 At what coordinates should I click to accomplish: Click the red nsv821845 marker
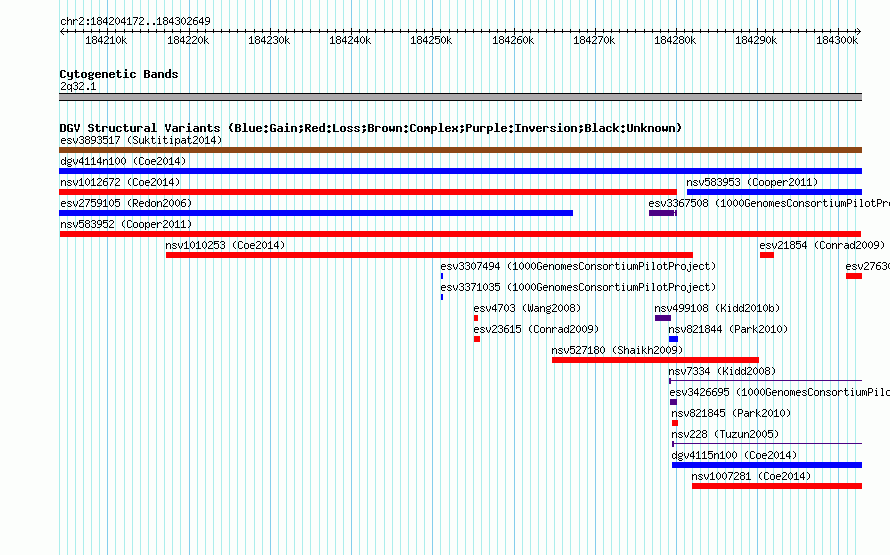(675, 423)
